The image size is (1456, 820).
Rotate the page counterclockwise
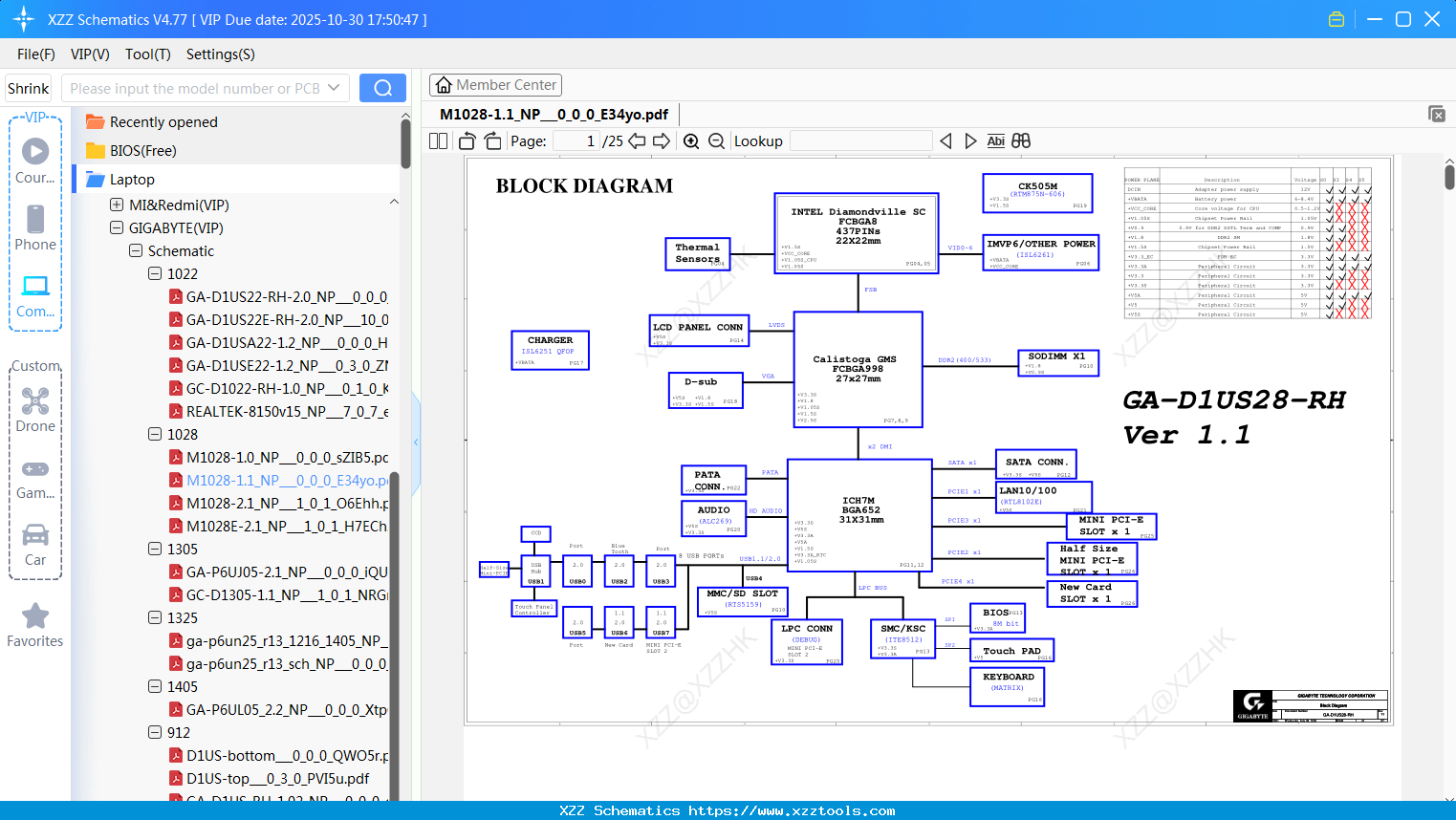(467, 140)
